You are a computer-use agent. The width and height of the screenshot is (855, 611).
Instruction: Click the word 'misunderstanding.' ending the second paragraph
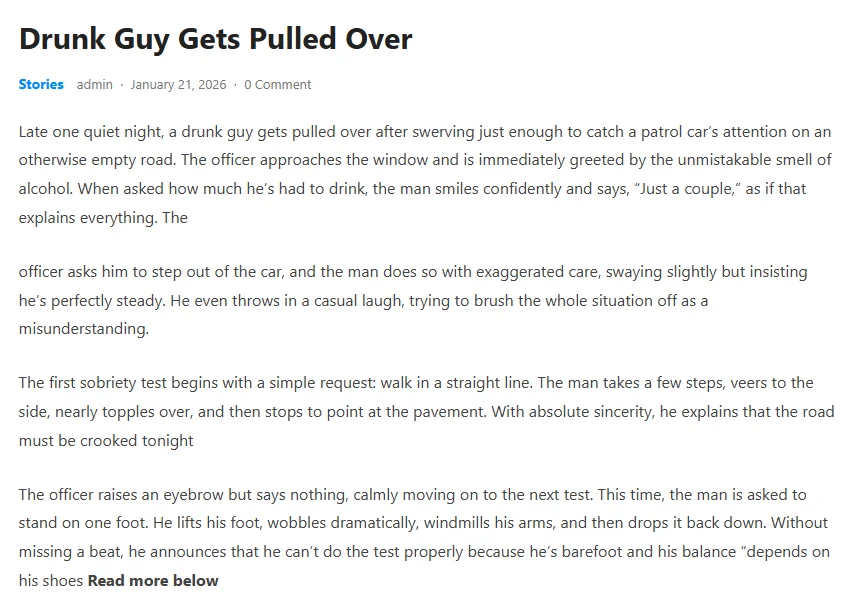[x=83, y=329]
